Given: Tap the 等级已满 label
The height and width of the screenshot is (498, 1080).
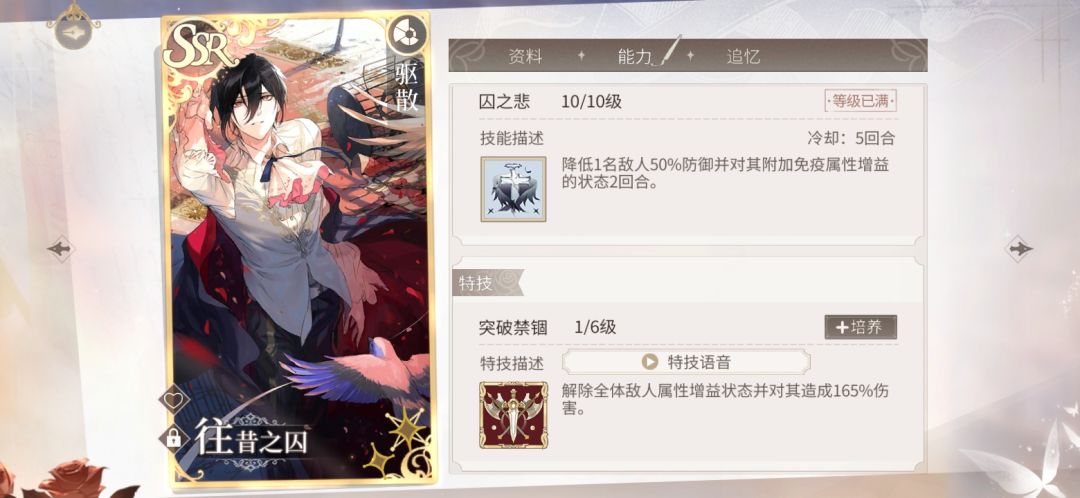Looking at the screenshot, I should [860, 102].
